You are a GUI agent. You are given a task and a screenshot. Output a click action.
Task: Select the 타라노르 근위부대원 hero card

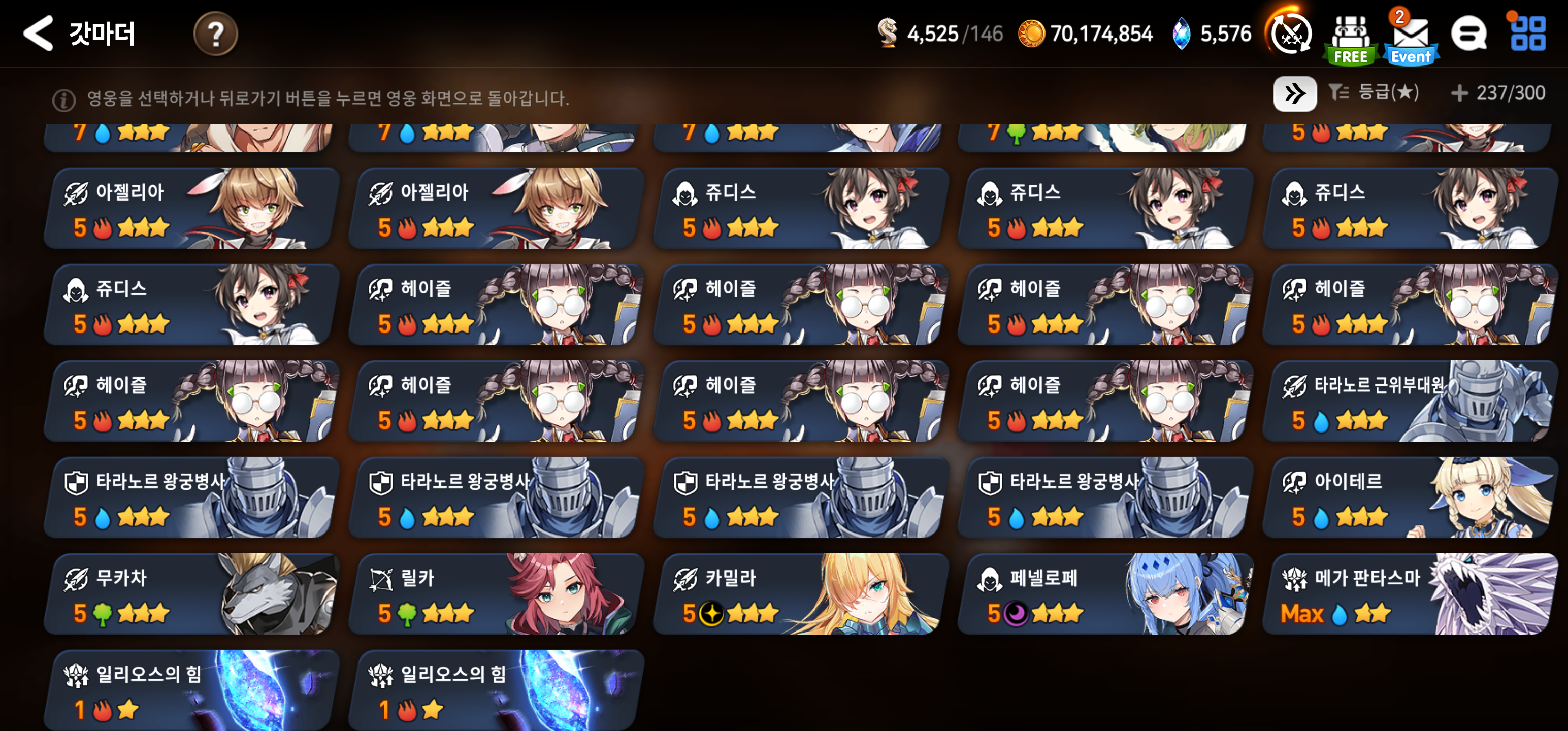click(1410, 401)
